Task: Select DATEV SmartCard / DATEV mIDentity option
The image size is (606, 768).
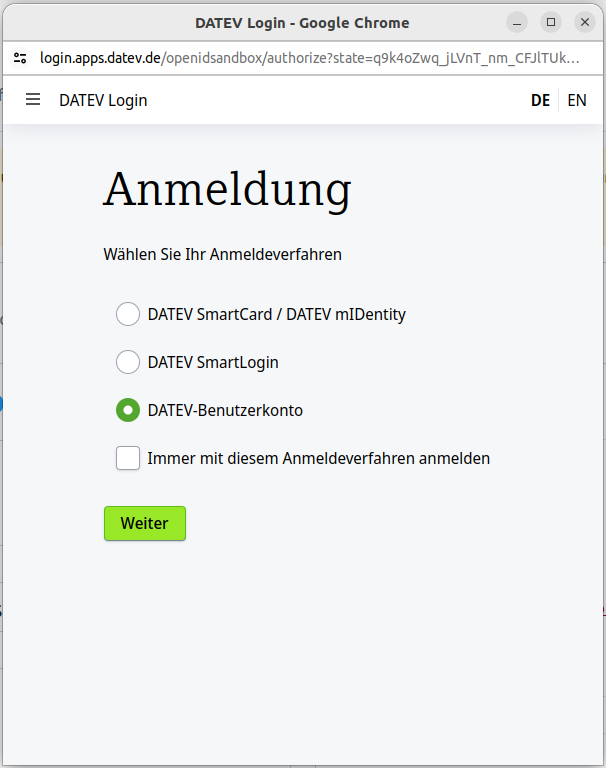Action: point(128,314)
